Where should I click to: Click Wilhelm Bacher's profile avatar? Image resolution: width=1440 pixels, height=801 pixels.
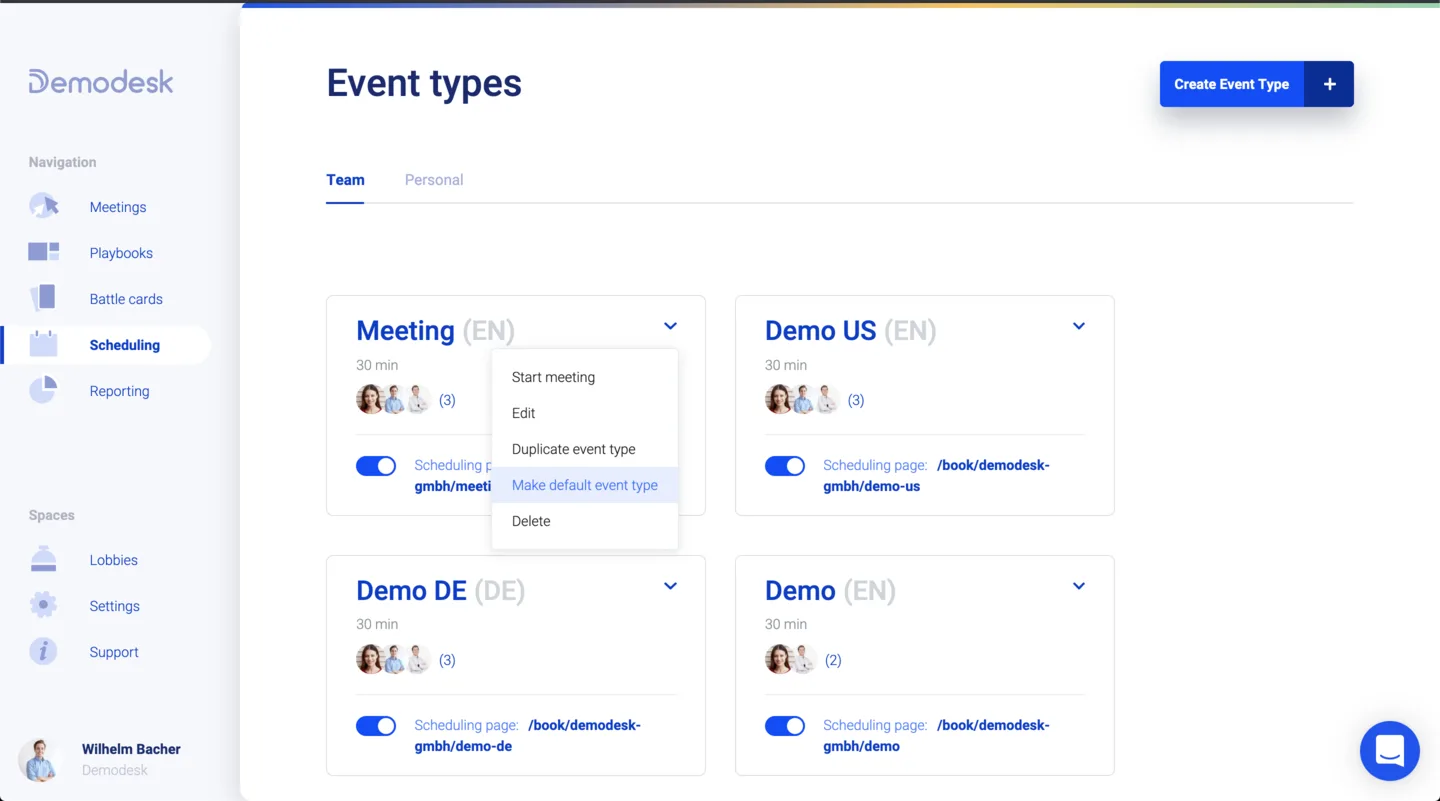(40, 759)
